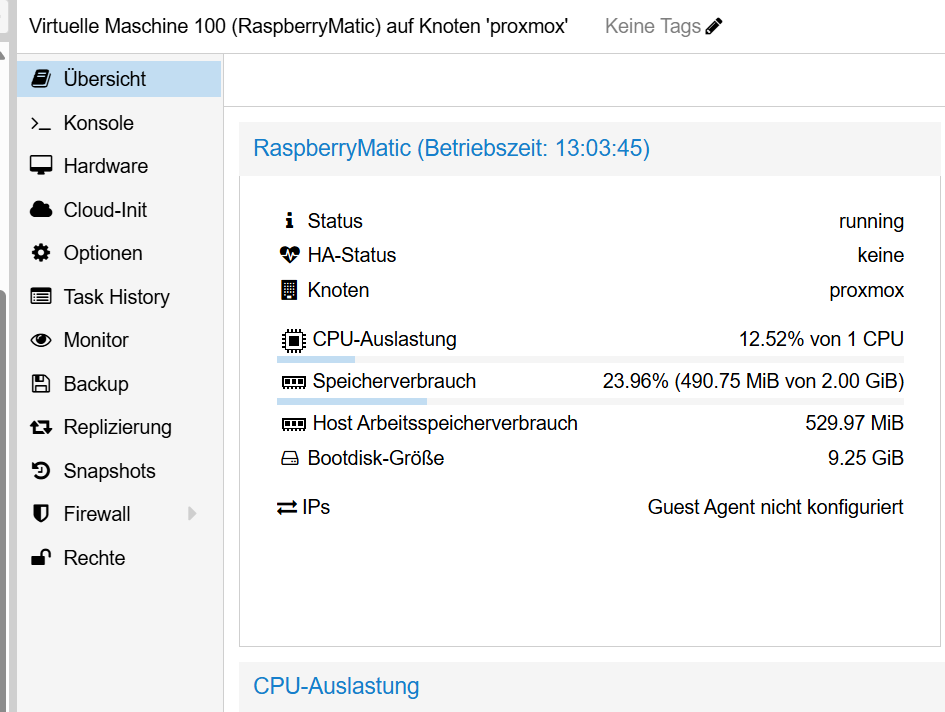Click the RaspberryMatic Betriebszeit panel header
This screenshot has width=945, height=712.
pyautogui.click(x=589, y=149)
